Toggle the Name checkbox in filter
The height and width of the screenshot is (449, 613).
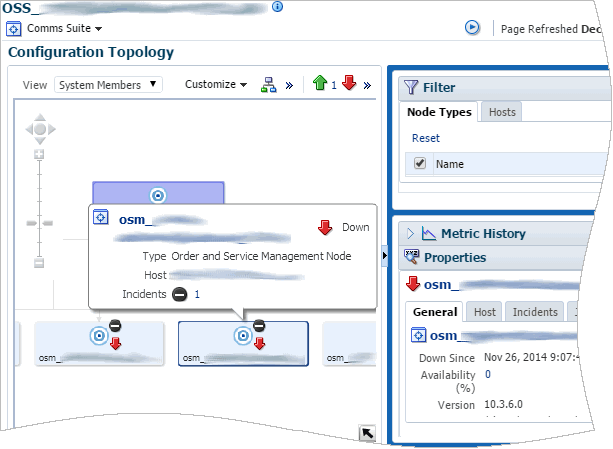[x=419, y=163]
